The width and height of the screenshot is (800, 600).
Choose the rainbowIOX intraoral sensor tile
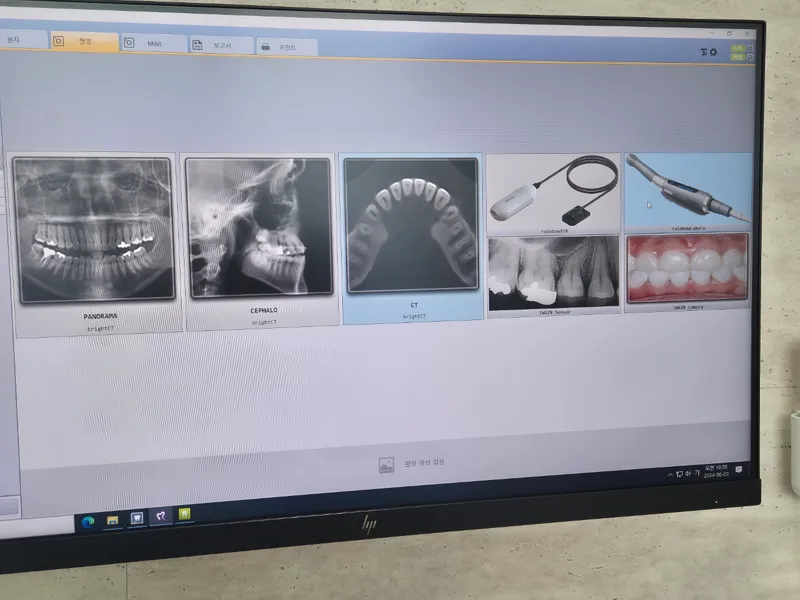tap(554, 194)
